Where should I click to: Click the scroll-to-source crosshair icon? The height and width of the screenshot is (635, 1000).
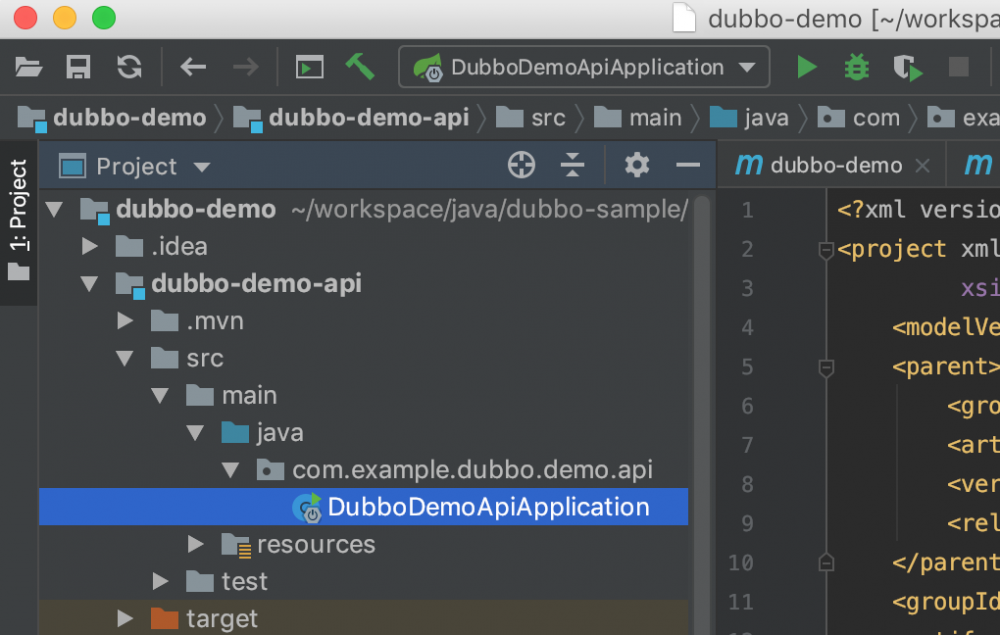coord(521,166)
